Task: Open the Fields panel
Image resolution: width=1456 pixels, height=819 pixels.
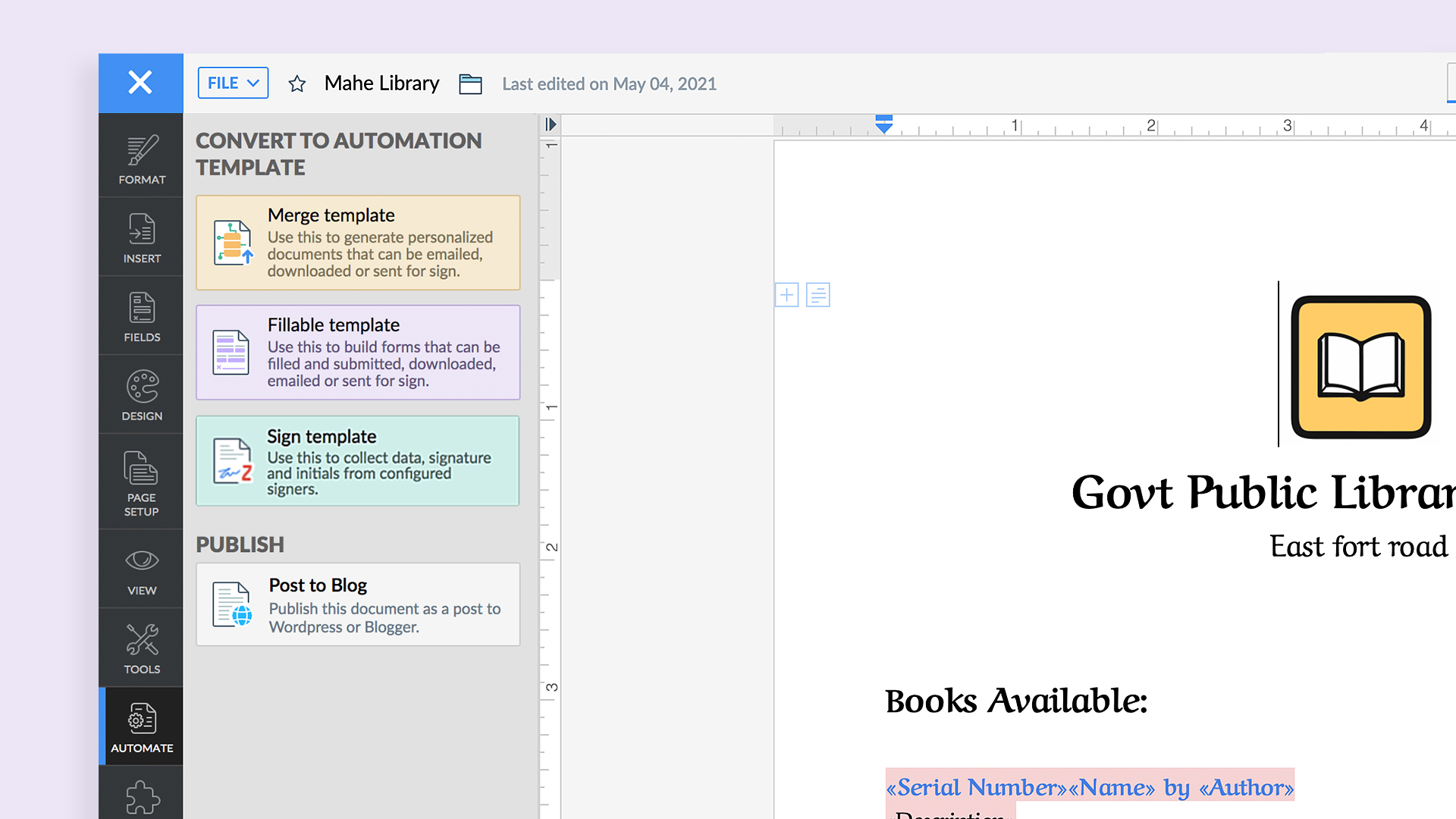Action: 142,317
